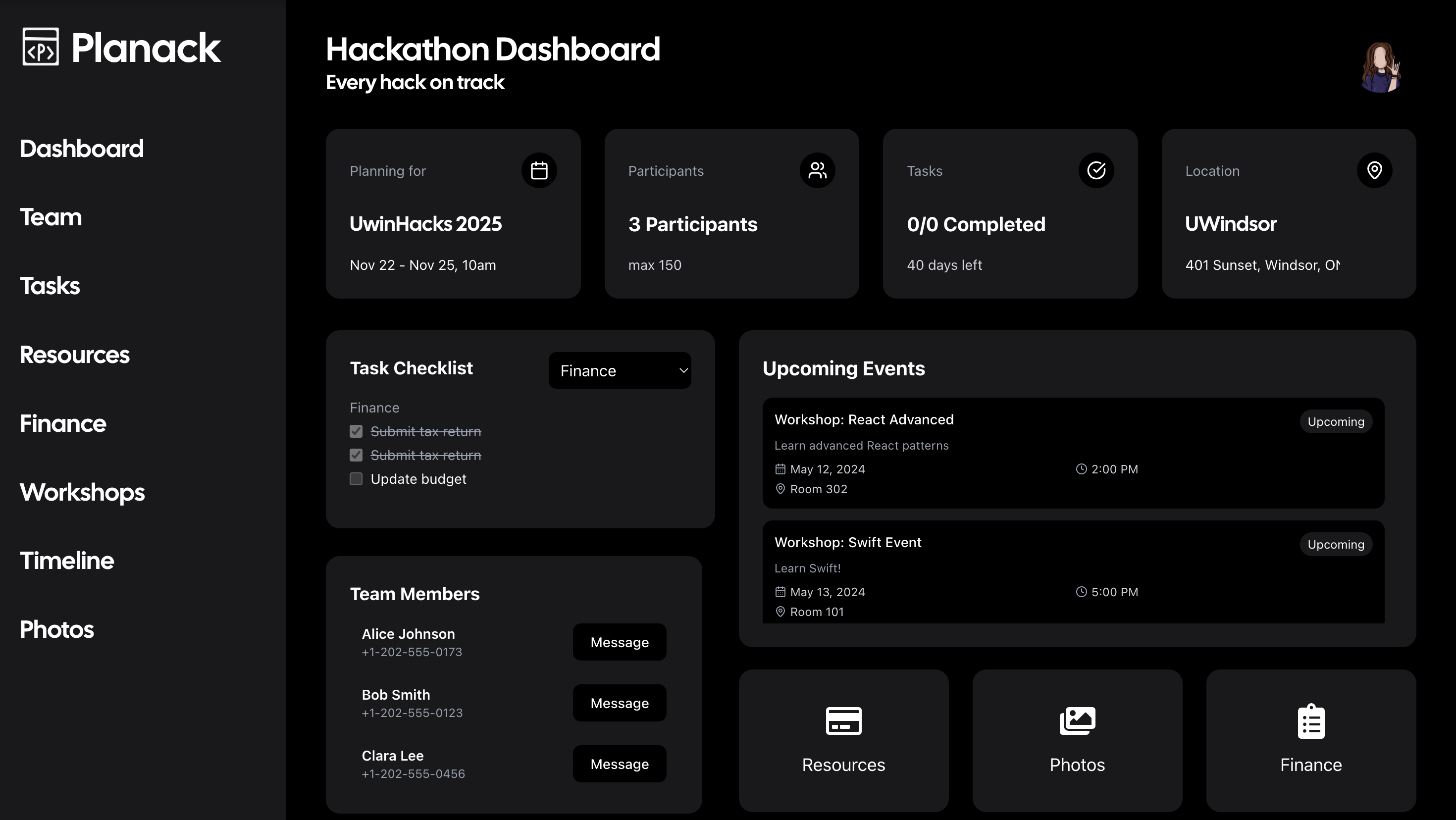This screenshot has width=1456, height=820.
Task: Message Alice Johnson
Action: pyautogui.click(x=619, y=642)
